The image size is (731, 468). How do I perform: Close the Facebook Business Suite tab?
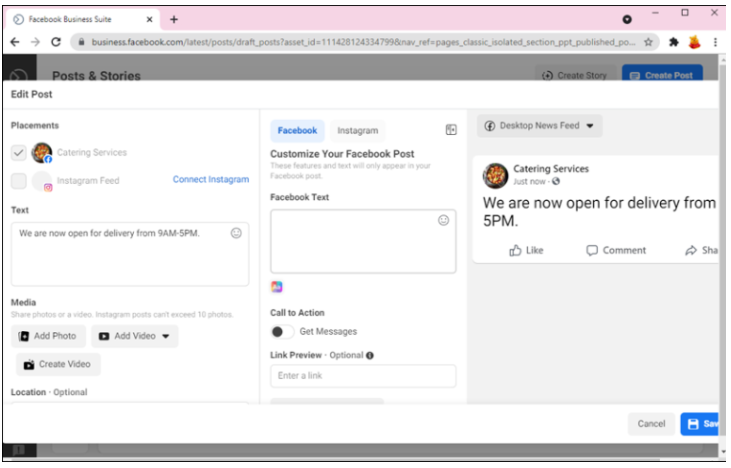click(149, 19)
